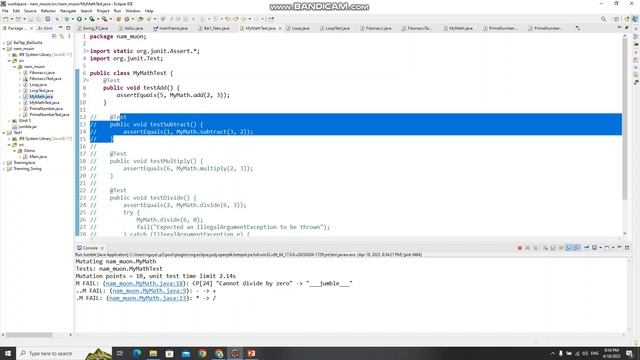This screenshot has height=360, width=640.
Task: Expand the TrainingJava project
Action: click(x=4, y=163)
